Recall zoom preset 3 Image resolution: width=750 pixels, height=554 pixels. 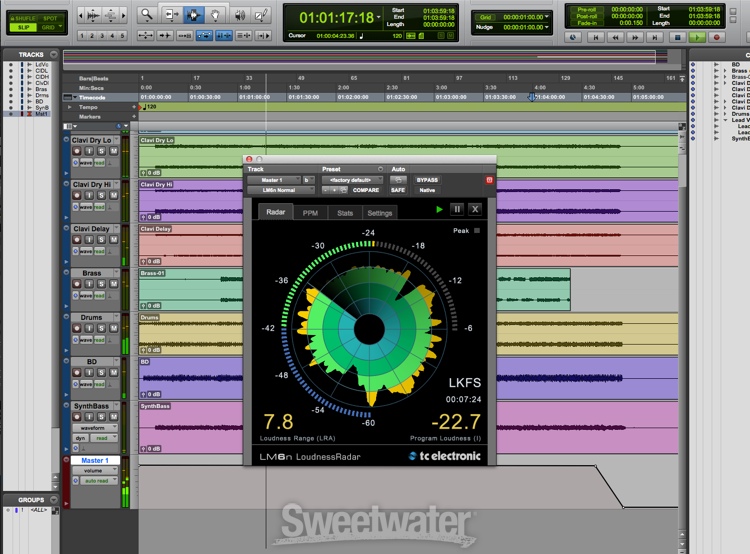[x=102, y=35]
